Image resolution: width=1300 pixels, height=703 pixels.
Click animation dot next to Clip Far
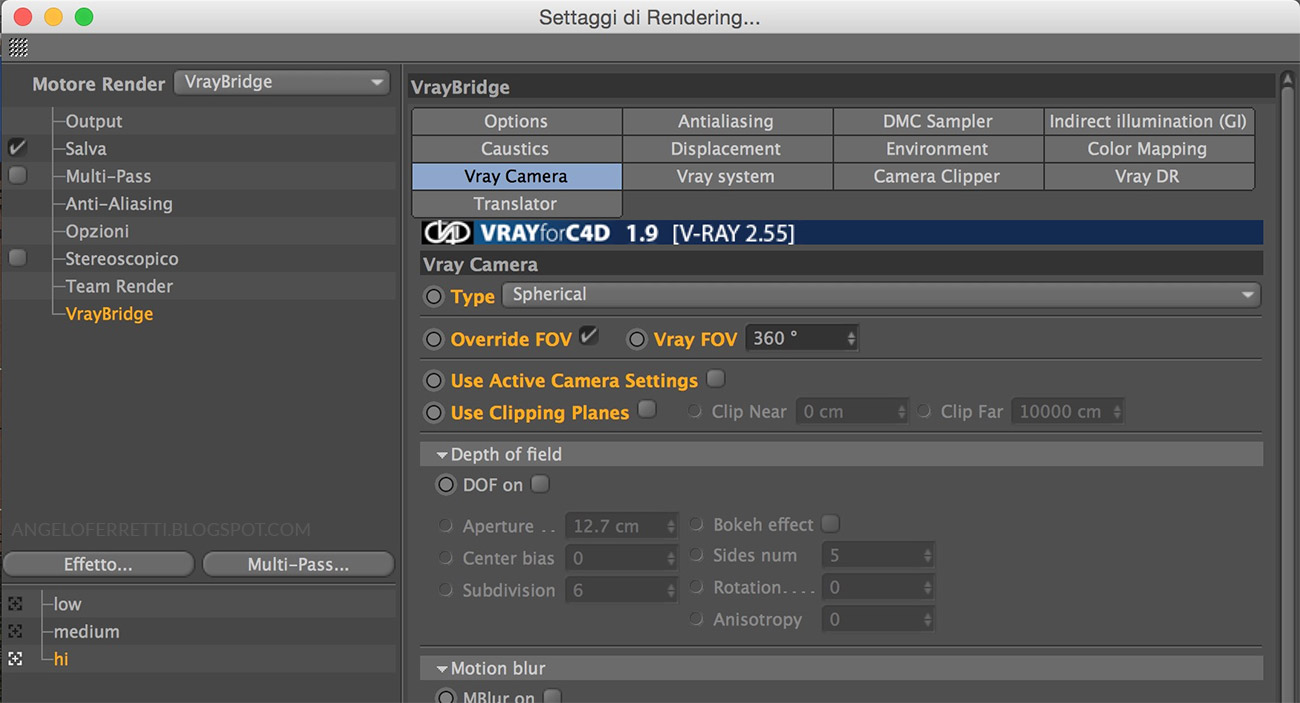924,411
